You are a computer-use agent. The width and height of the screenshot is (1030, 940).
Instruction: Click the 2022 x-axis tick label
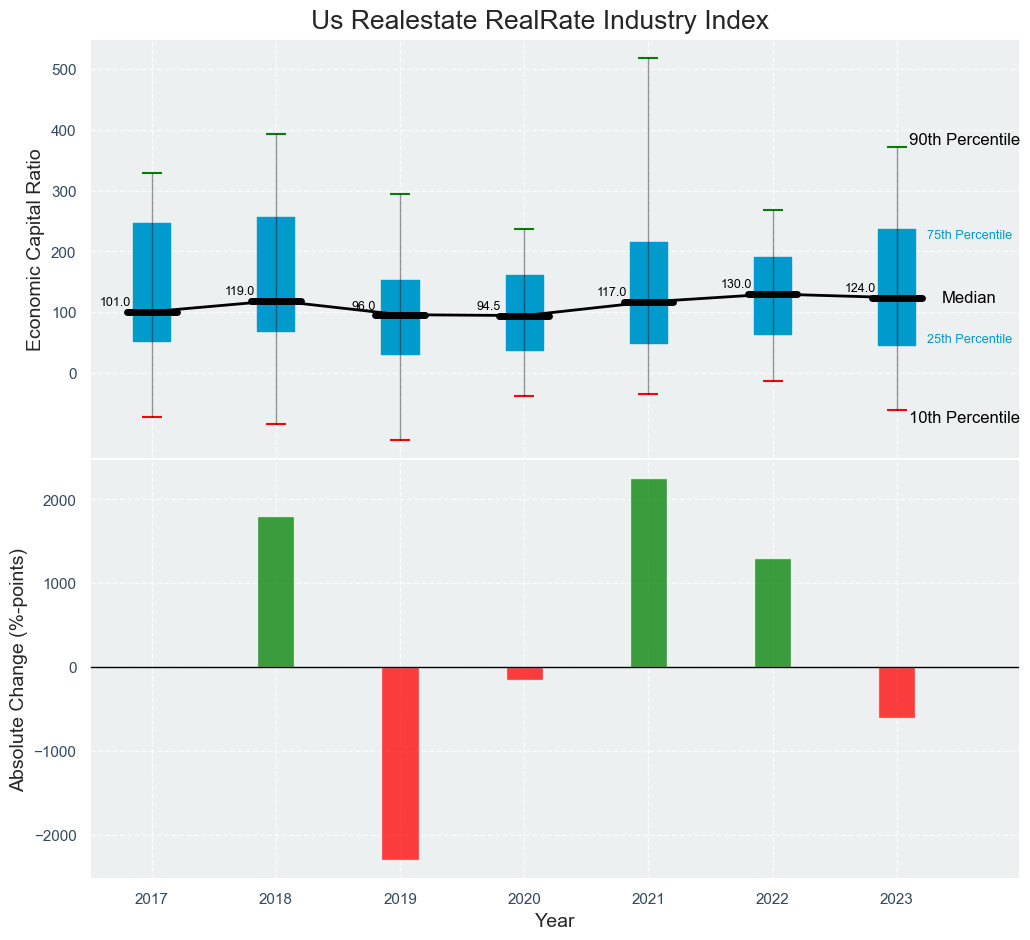772,899
